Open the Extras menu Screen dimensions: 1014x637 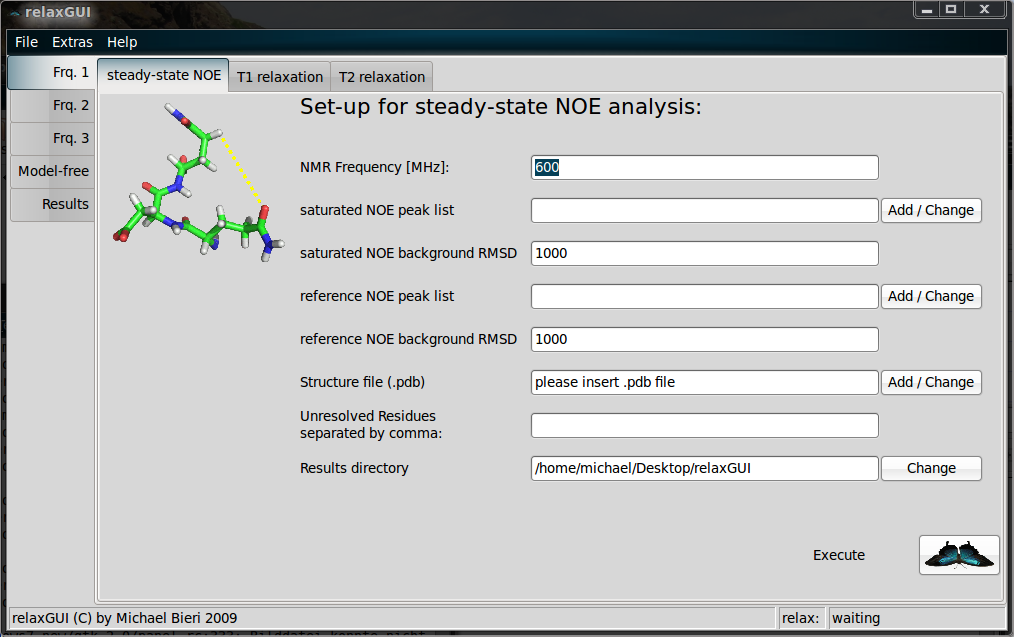pos(72,42)
